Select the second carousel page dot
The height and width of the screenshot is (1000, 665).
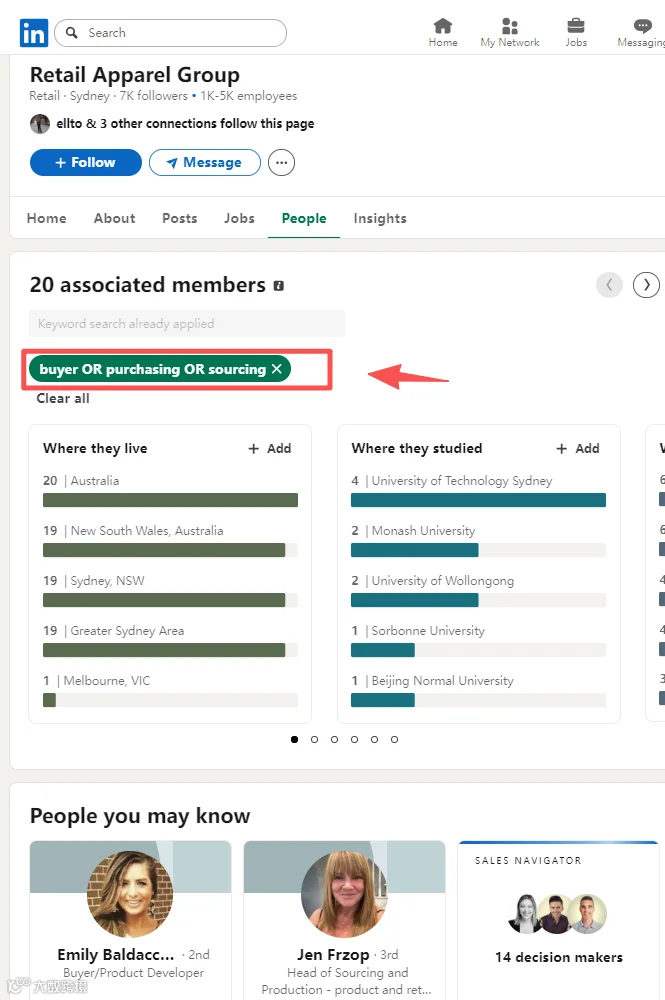pyautogui.click(x=314, y=740)
